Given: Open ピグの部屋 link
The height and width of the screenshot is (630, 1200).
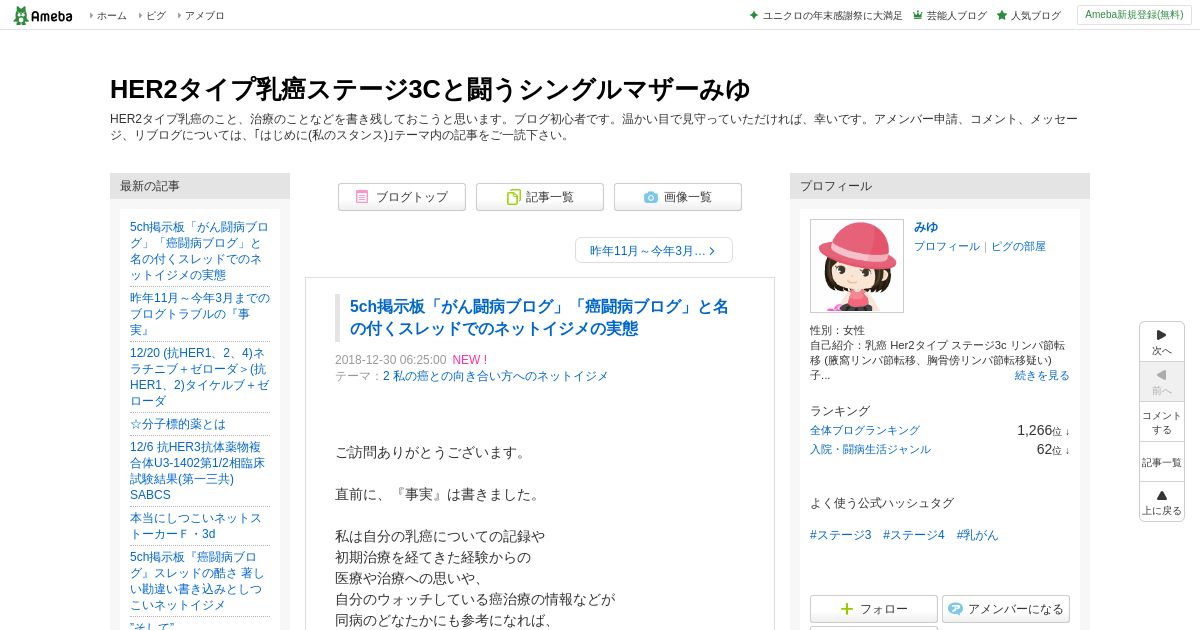Looking at the screenshot, I should click(1018, 246).
